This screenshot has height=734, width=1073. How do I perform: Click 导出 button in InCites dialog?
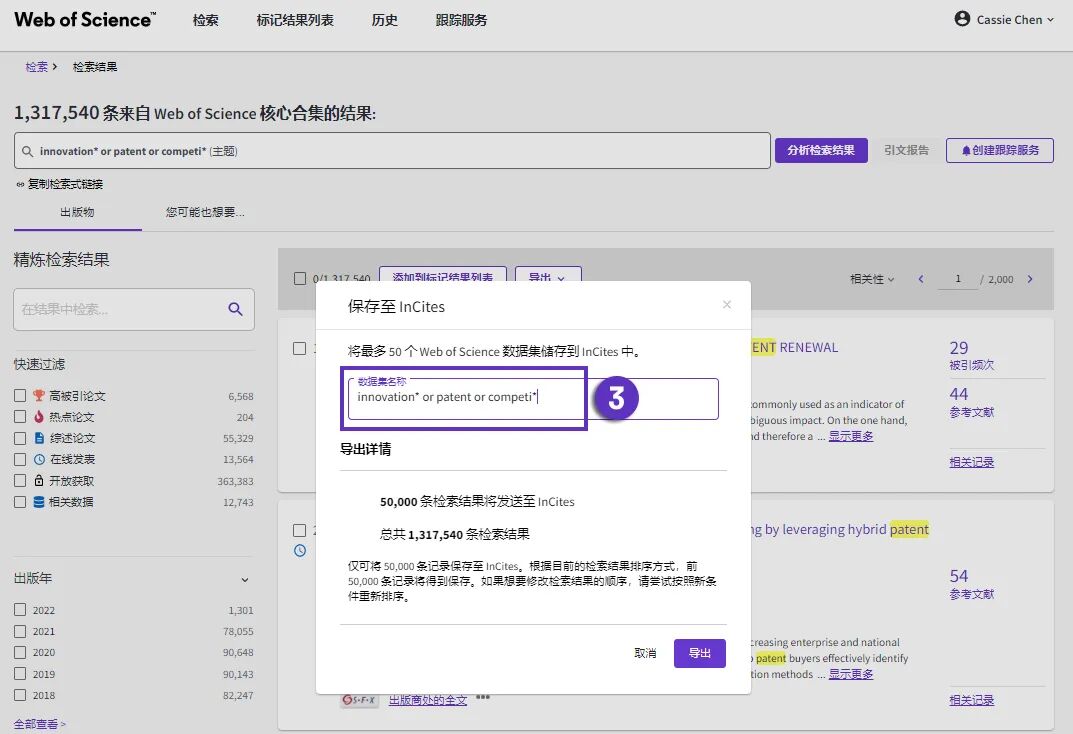coord(699,653)
